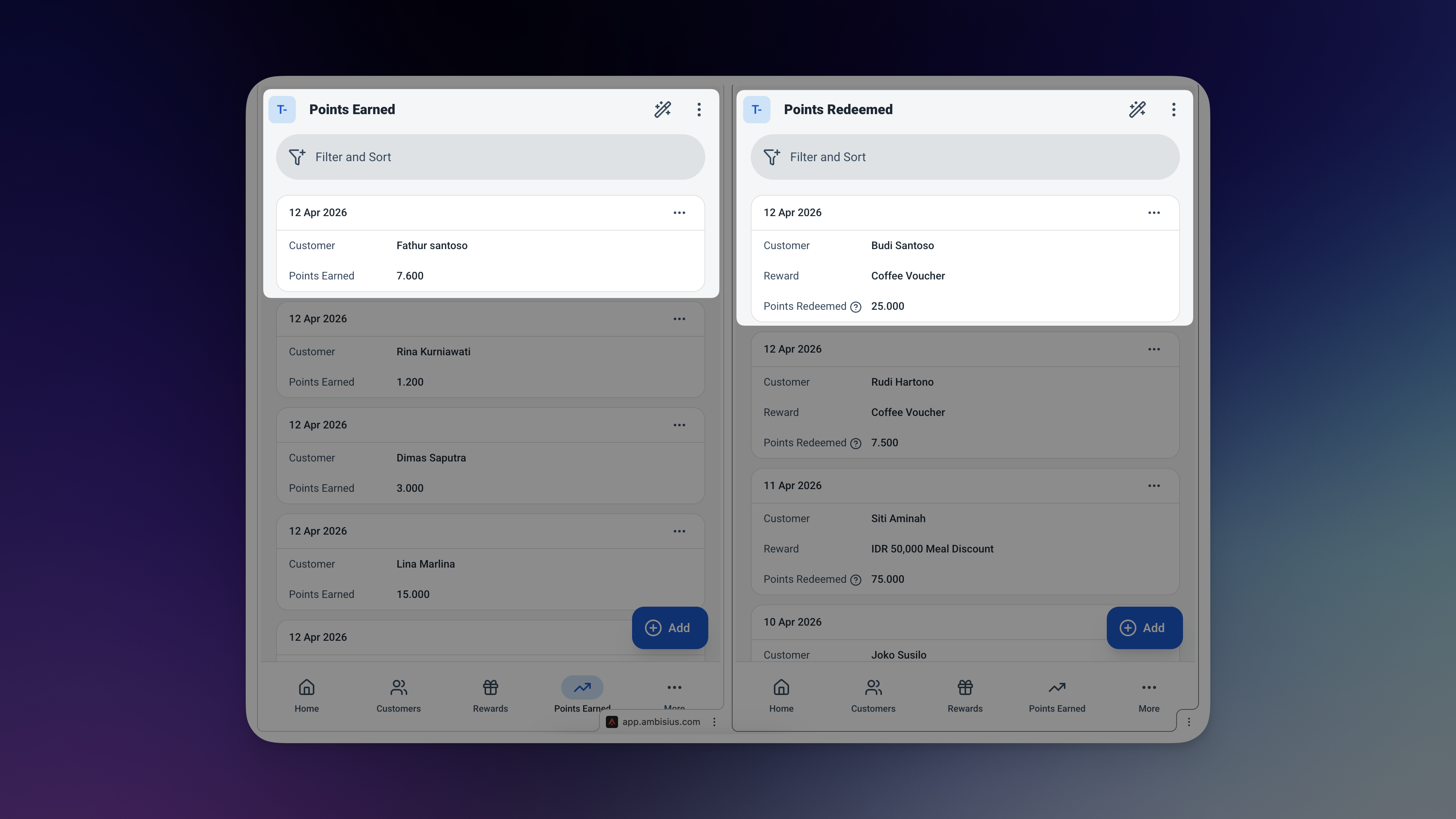Click magic wand icon in Points Redeemed header
Image resolution: width=1456 pixels, height=819 pixels.
click(1137, 109)
